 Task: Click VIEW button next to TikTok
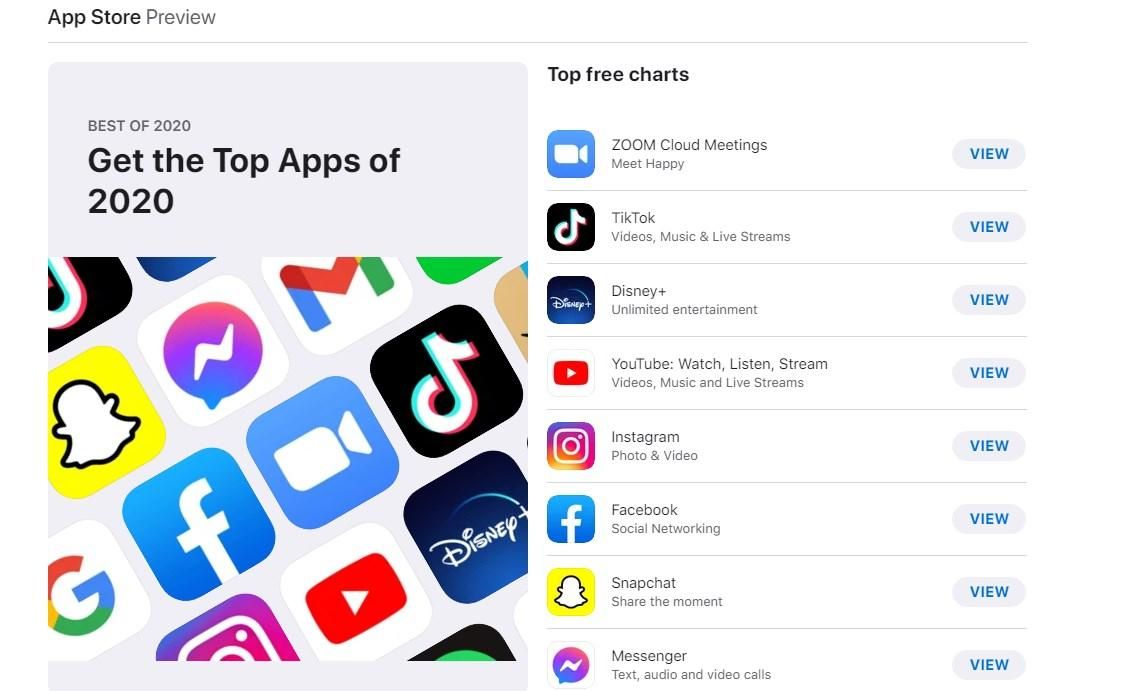989,227
